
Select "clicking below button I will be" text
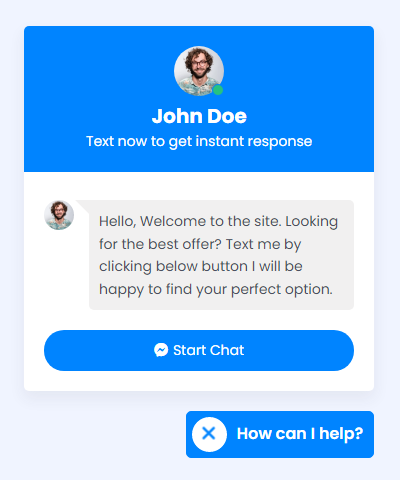[x=201, y=267]
